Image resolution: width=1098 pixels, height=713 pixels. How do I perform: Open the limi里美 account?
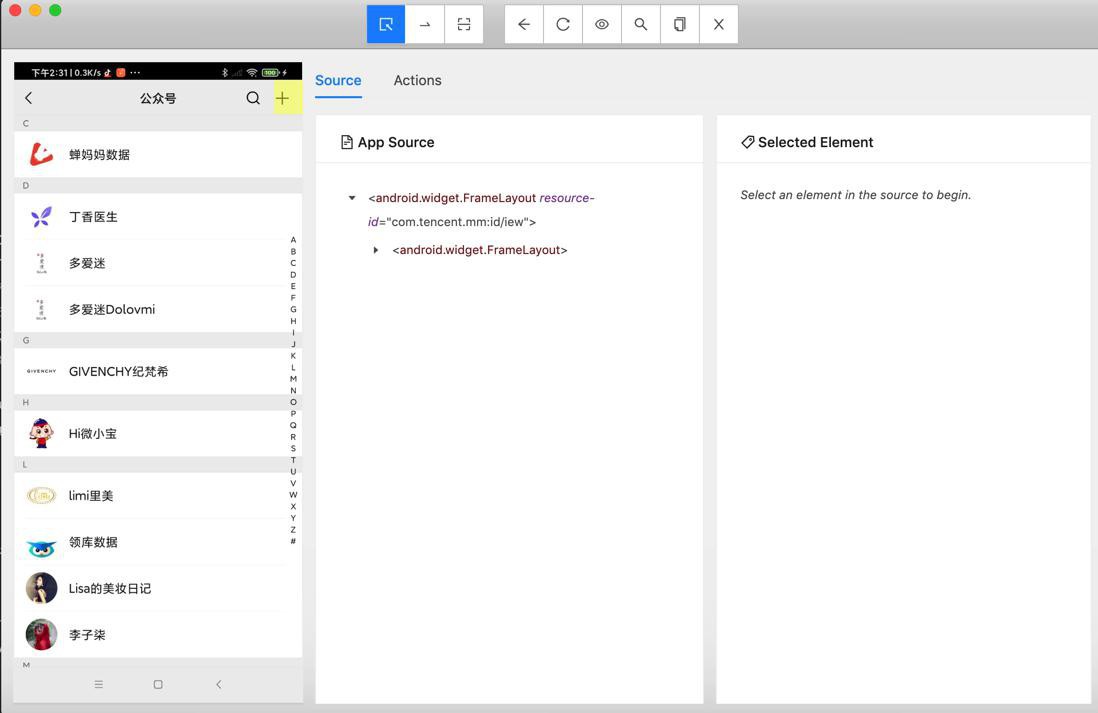tap(158, 496)
